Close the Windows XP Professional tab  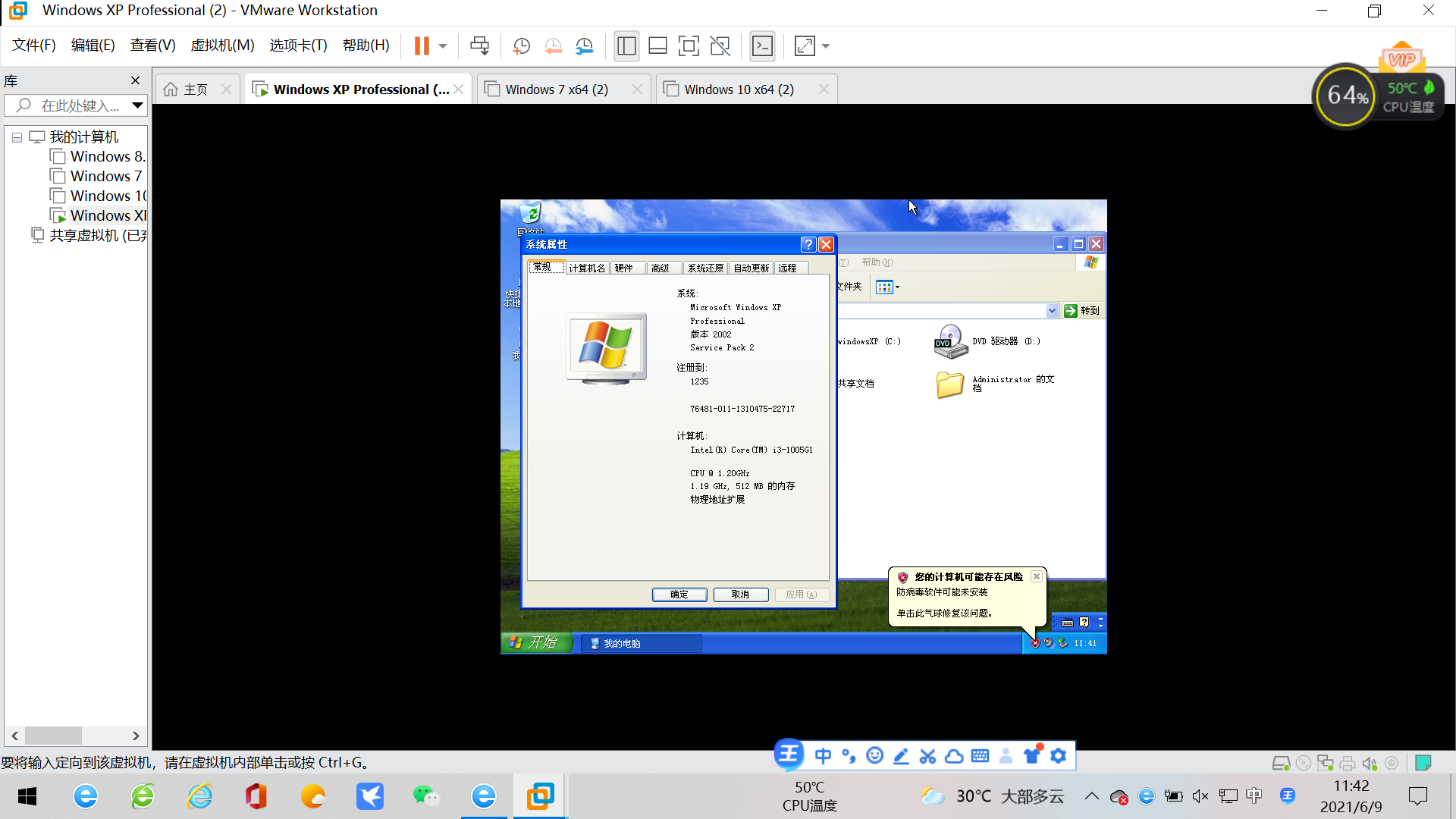point(459,89)
